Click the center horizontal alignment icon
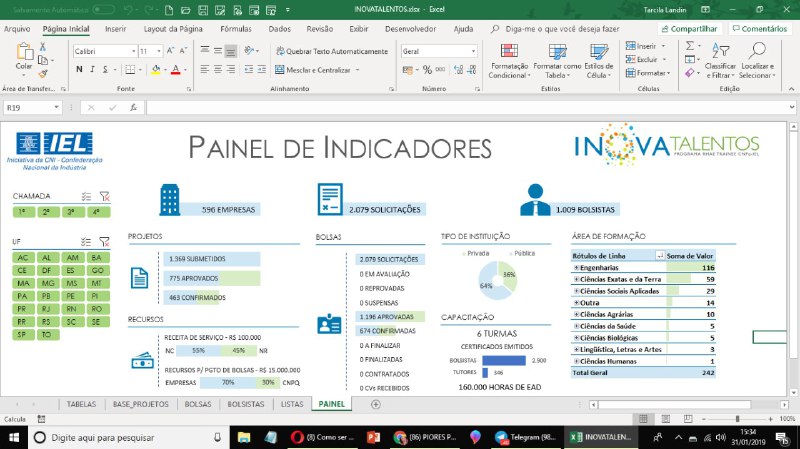The image size is (800, 449). pos(218,69)
